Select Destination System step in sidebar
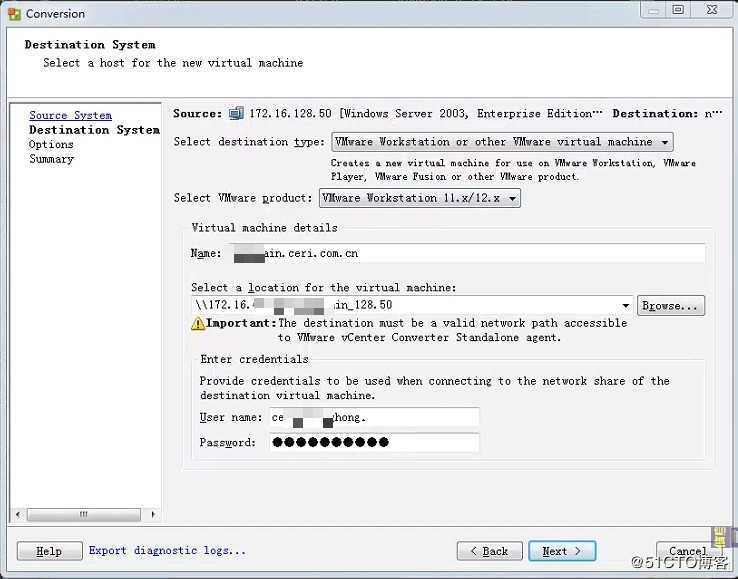The width and height of the screenshot is (738, 579). (95, 130)
